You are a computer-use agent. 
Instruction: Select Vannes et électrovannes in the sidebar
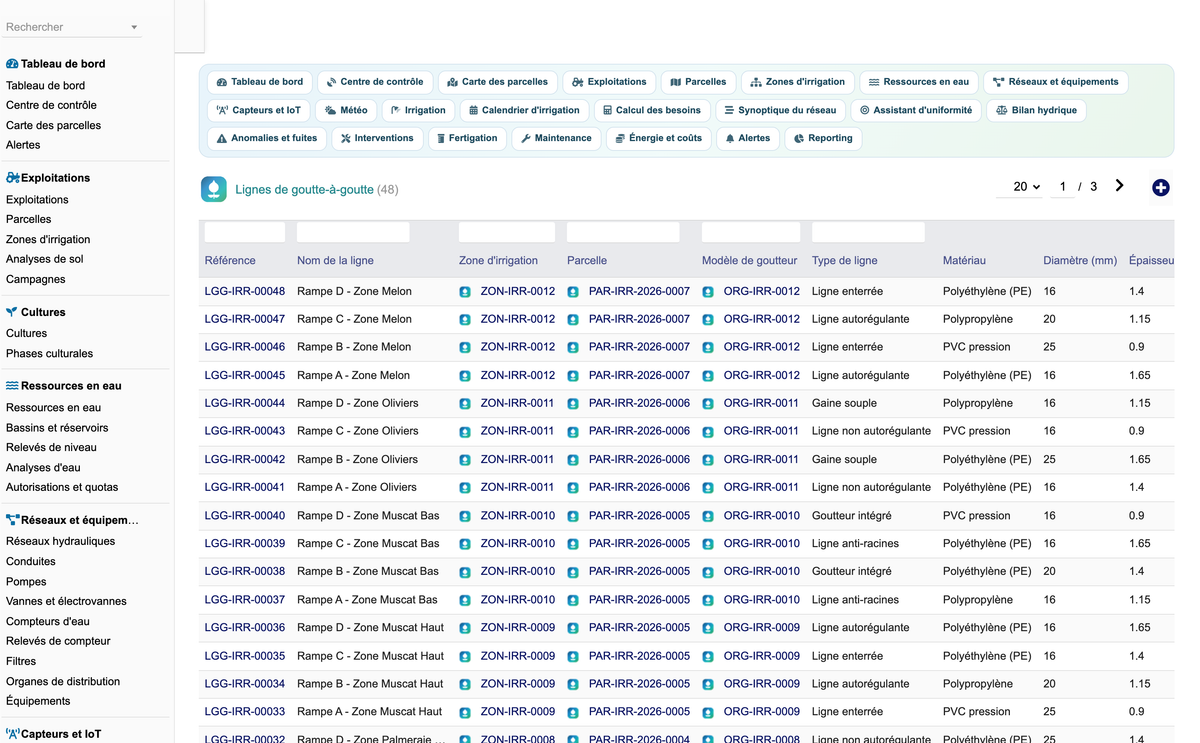coord(66,601)
